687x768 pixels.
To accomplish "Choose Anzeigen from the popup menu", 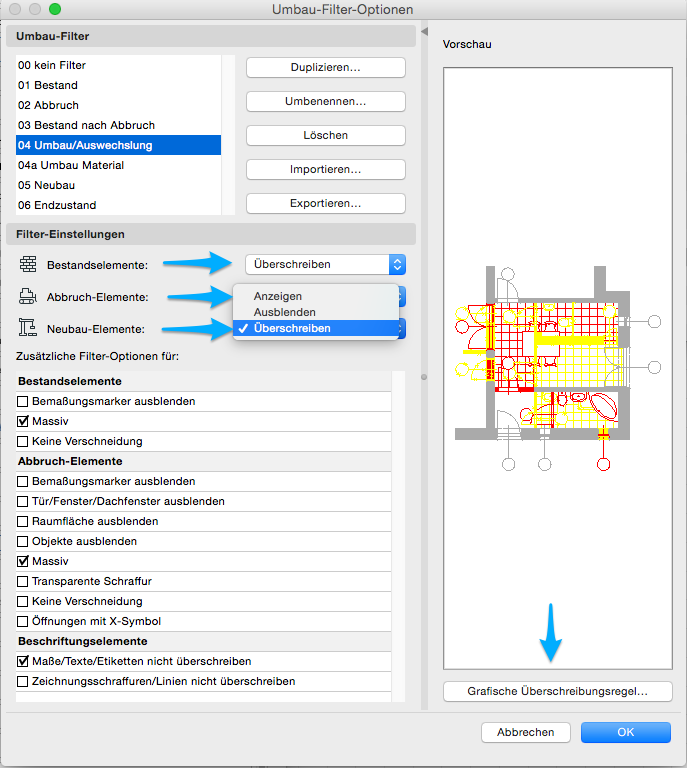I will coord(278,296).
